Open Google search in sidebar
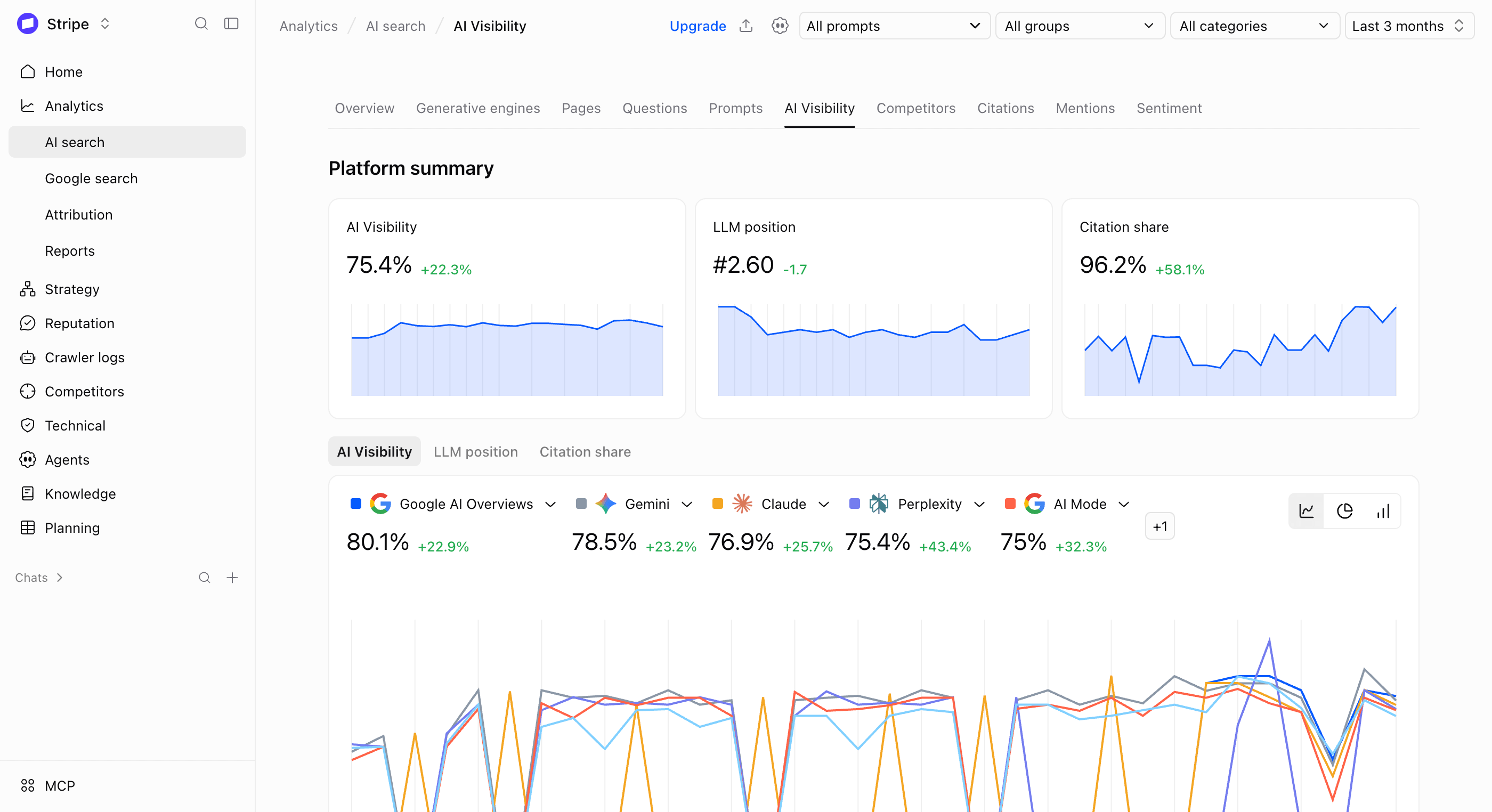 [x=127, y=178]
